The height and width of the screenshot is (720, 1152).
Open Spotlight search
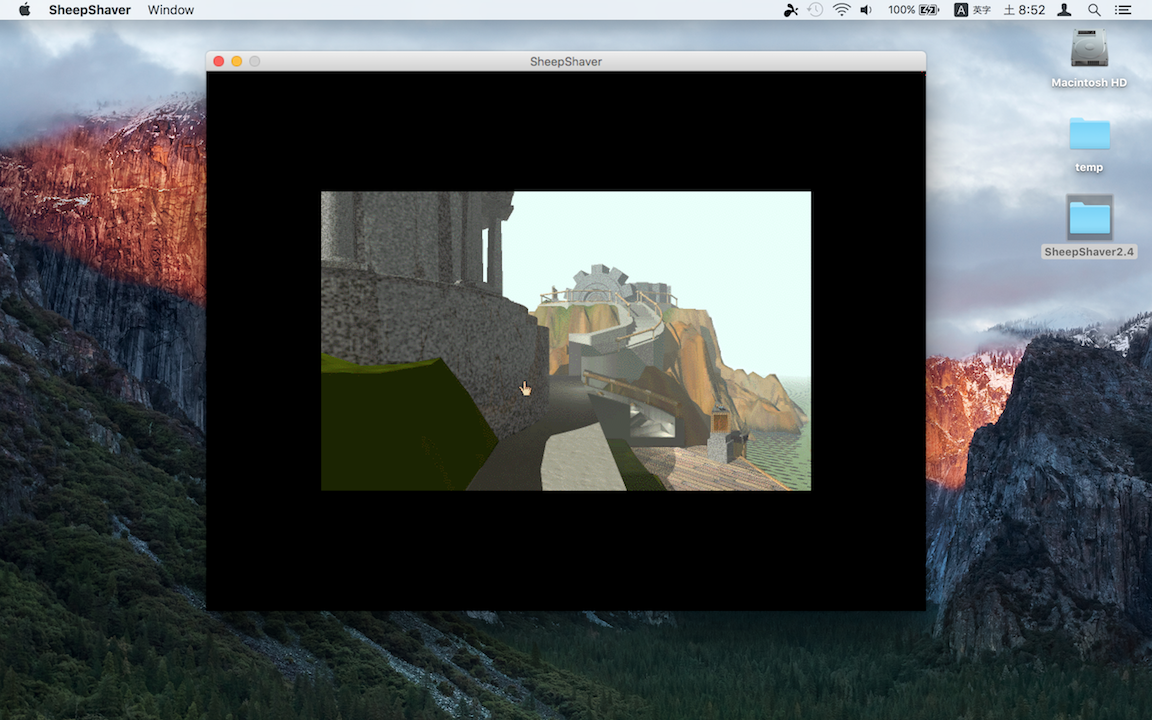tap(1094, 10)
